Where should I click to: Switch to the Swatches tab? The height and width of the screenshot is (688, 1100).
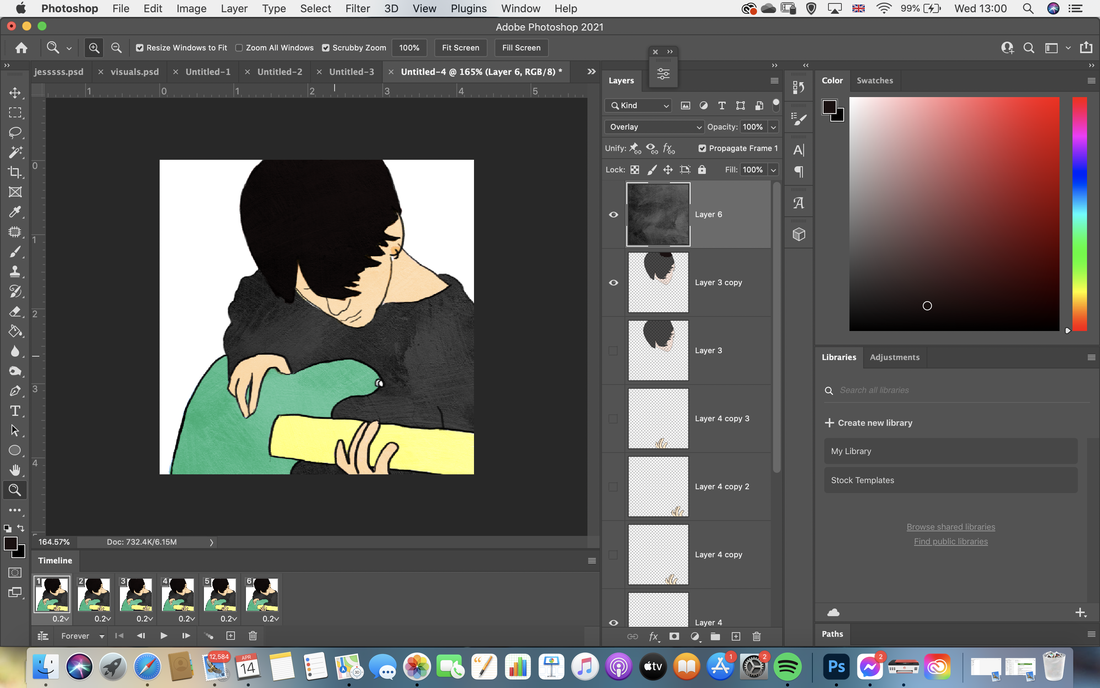pyautogui.click(x=875, y=81)
